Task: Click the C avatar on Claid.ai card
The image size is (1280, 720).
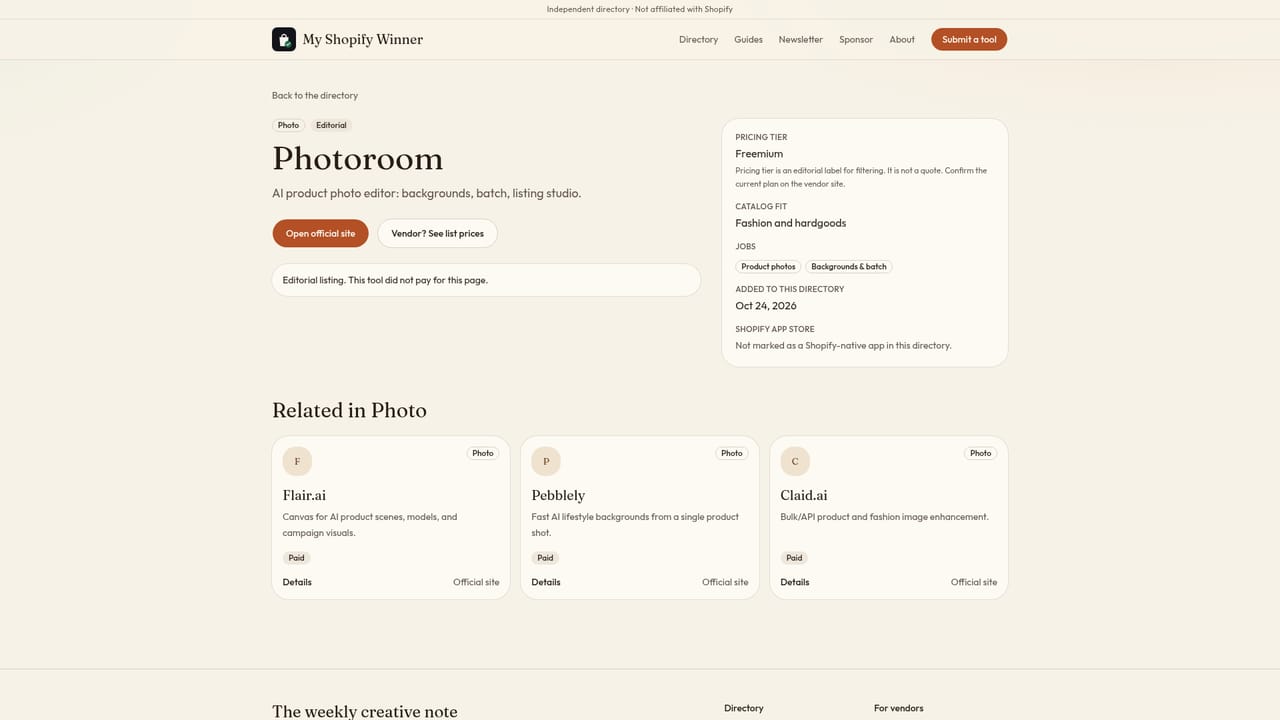Action: coord(795,461)
